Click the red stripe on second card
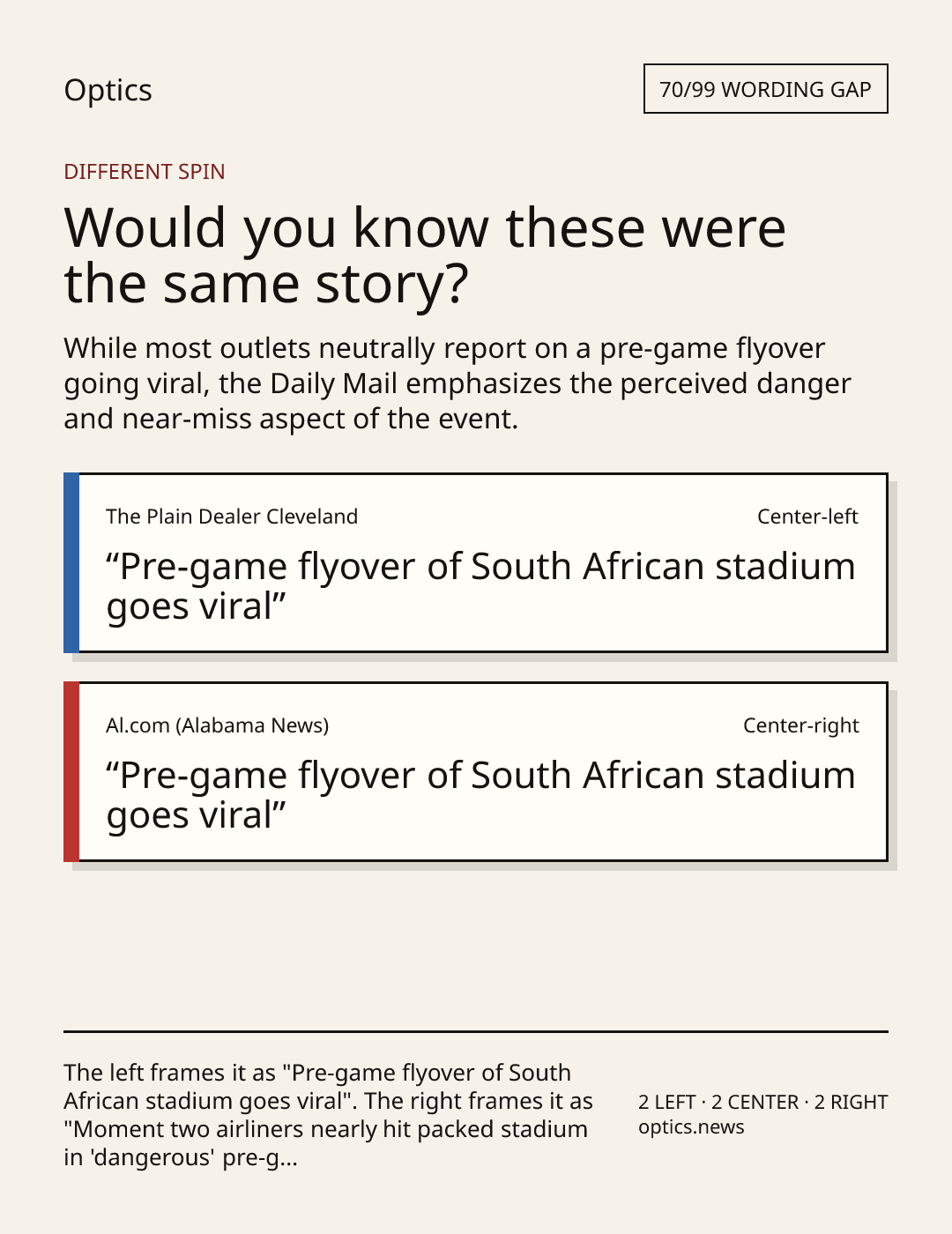This screenshot has height=1234, width=952. (71, 772)
